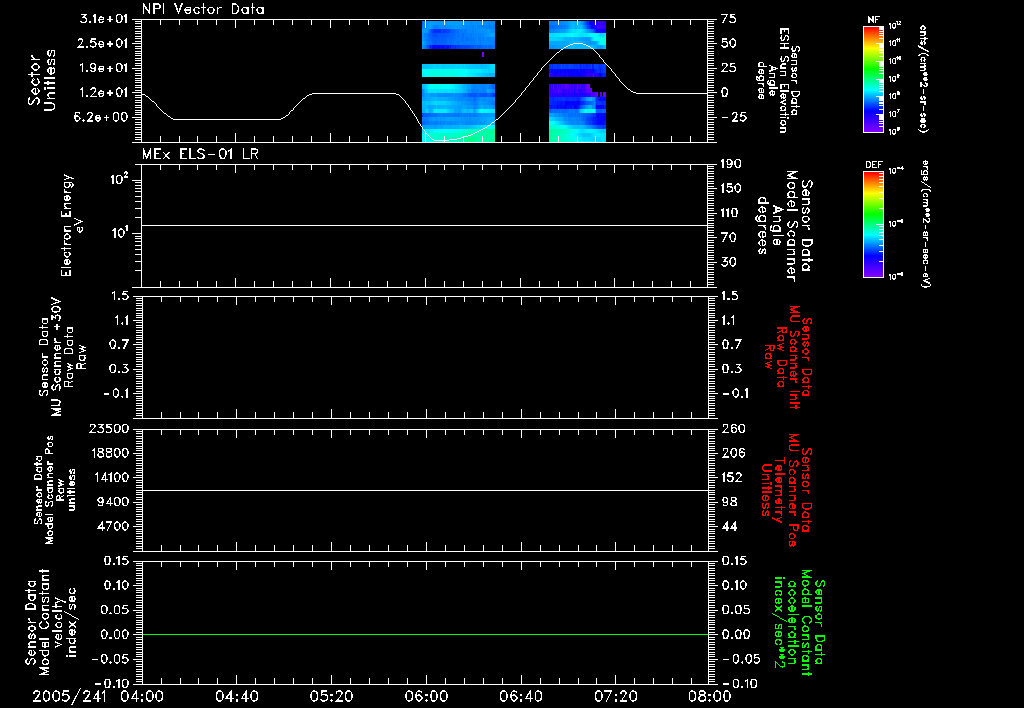Click the 4700 scanner position tick value
Image resolution: width=1024 pixels, height=708 pixels.
[114, 526]
